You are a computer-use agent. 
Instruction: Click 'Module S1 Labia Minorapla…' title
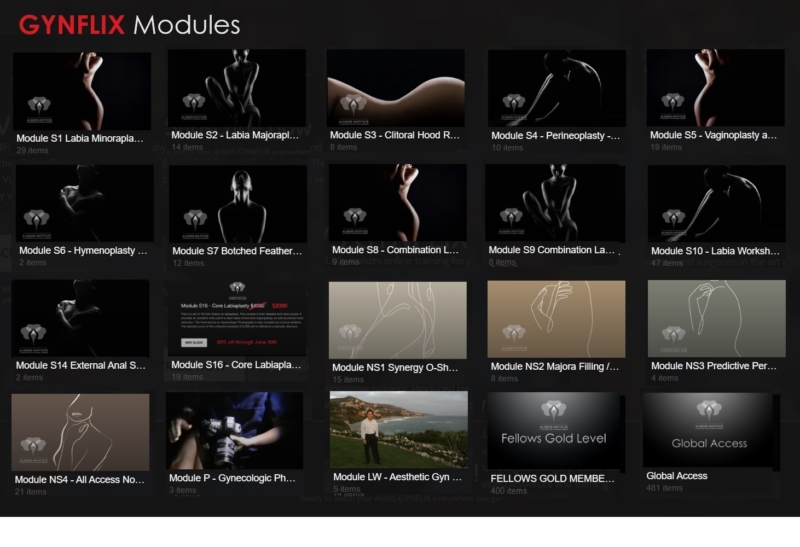click(x=80, y=138)
